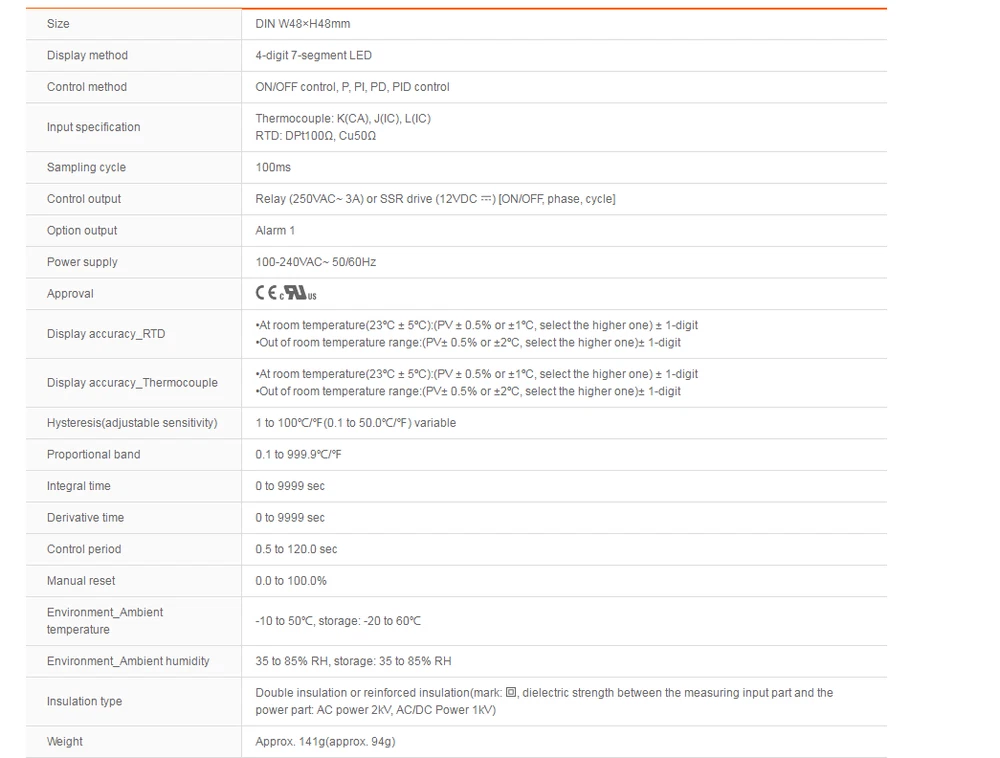Viewport: 1000px width, 758px height.
Task: Click the CE approval mark
Action: pos(265,294)
